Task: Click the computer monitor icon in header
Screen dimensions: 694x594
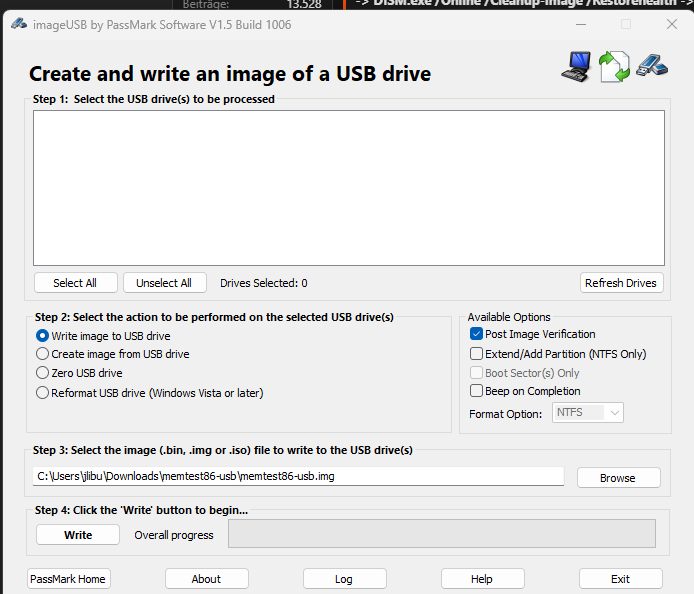Action: click(x=576, y=67)
